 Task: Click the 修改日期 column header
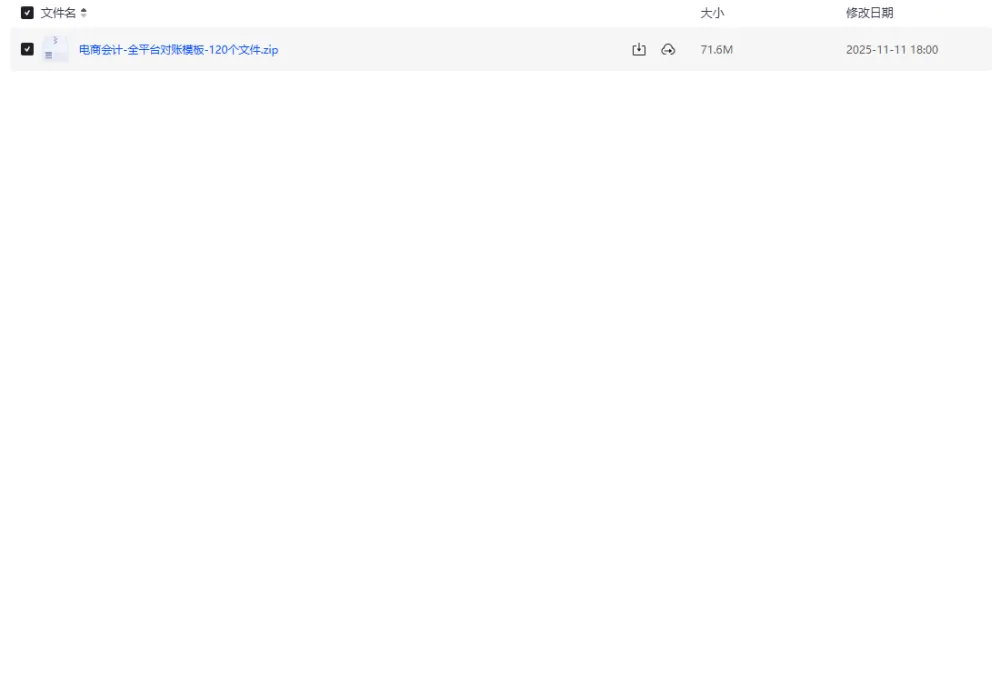click(x=869, y=13)
